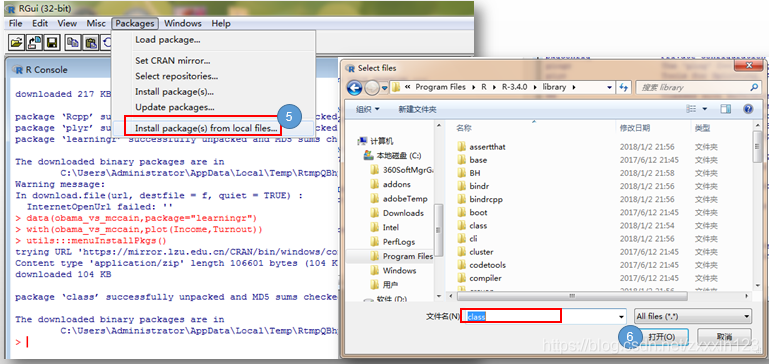This screenshot has height=364, width=769.
Task: Open recent locations dropdown beside navigation arrows
Action: 385,88
